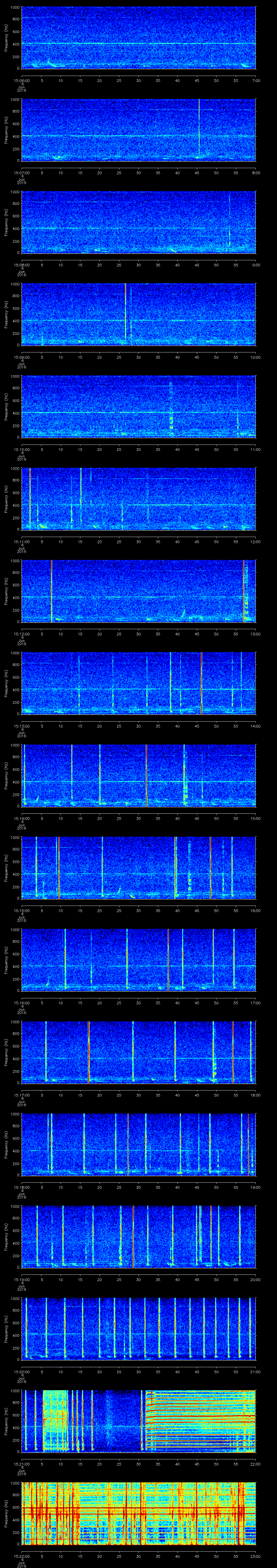Select the spectrogram panel starting at 15:14:00
Viewport: 277px width, 1568px height.
coord(139,776)
